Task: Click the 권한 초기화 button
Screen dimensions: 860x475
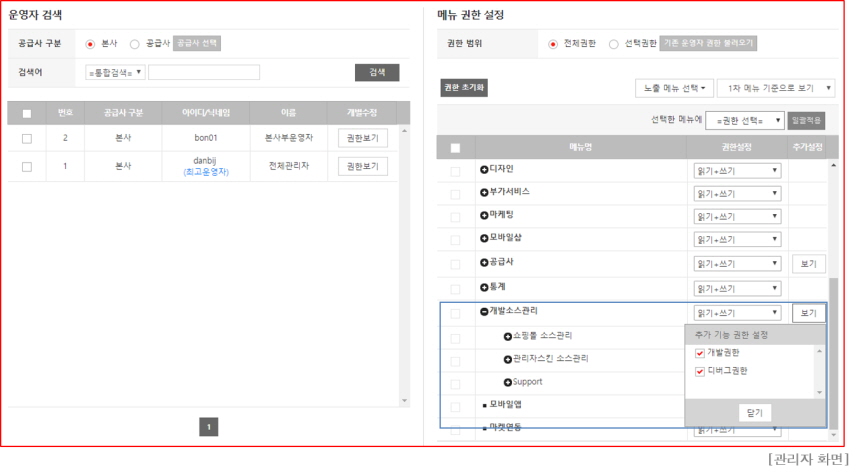Action: (464, 88)
